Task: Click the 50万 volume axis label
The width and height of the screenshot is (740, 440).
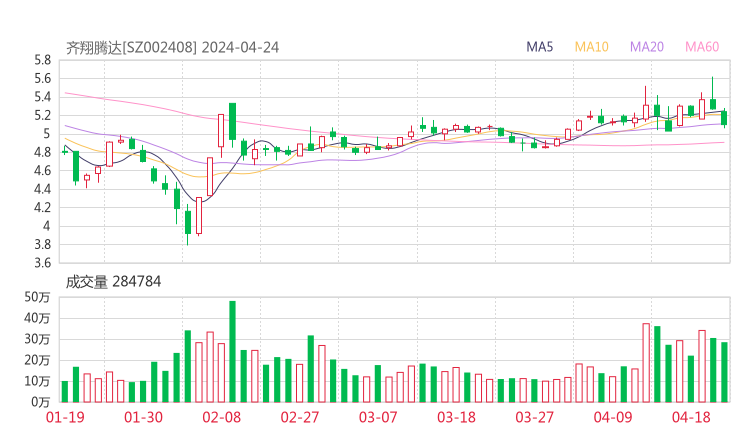Action: (x=37, y=297)
